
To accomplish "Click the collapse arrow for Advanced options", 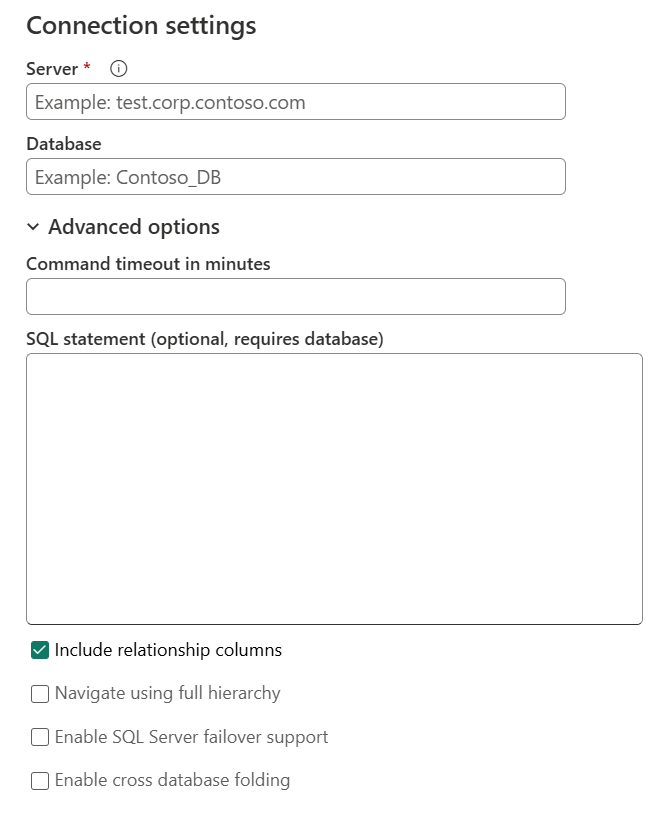I will [34, 227].
